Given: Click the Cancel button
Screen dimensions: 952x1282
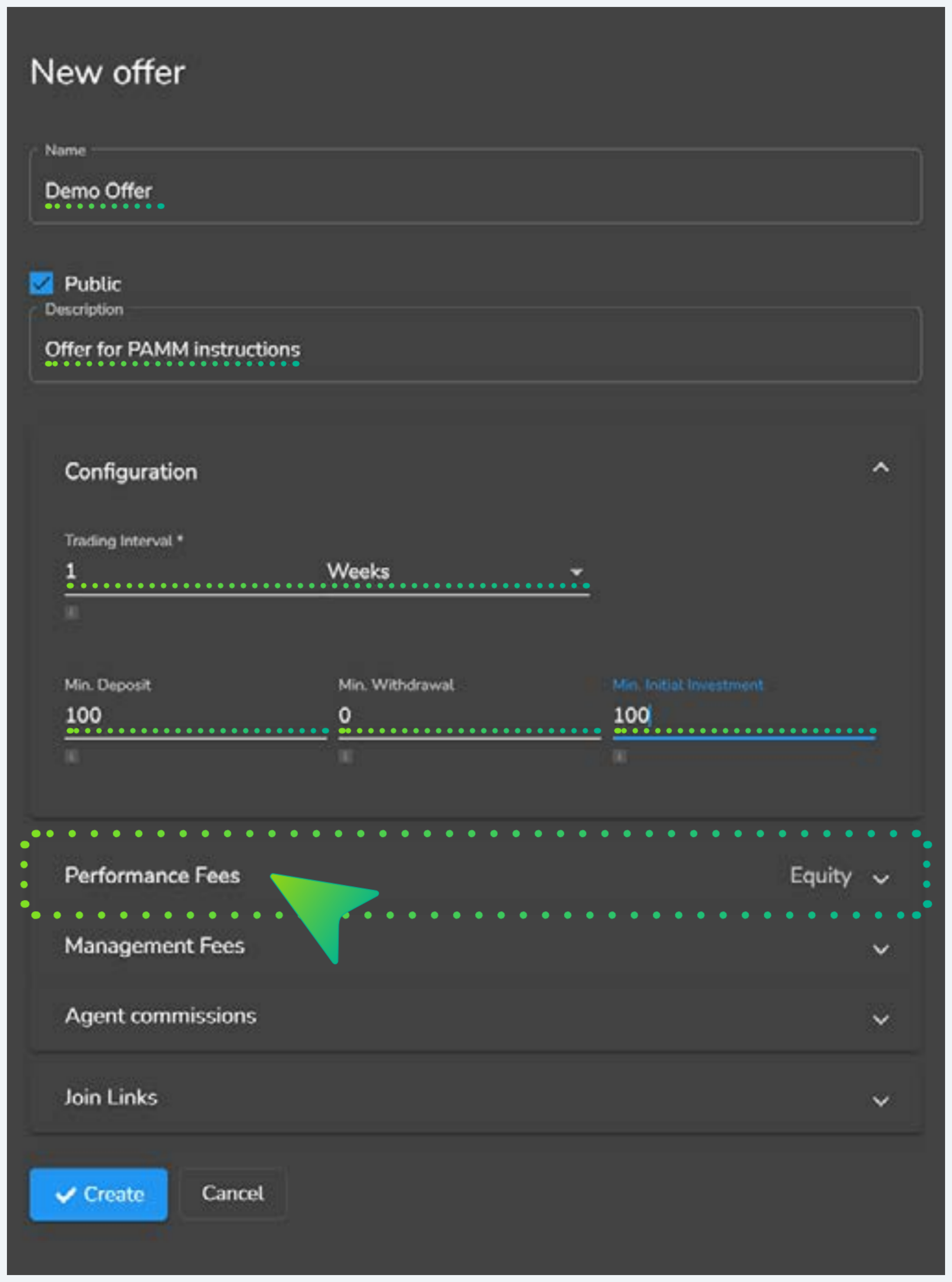Looking at the screenshot, I should (233, 1193).
